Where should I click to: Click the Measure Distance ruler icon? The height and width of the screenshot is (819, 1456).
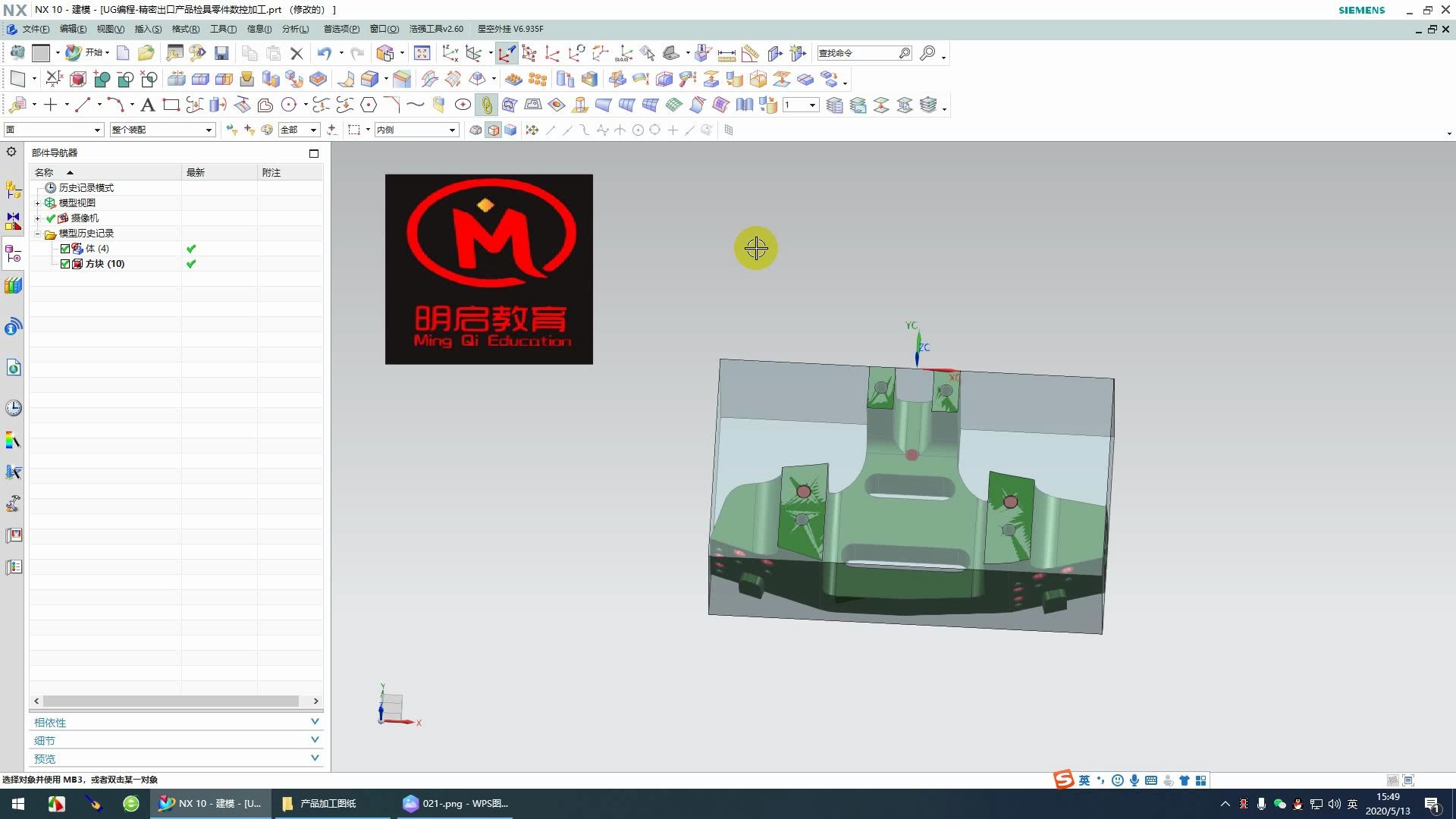tap(726, 54)
